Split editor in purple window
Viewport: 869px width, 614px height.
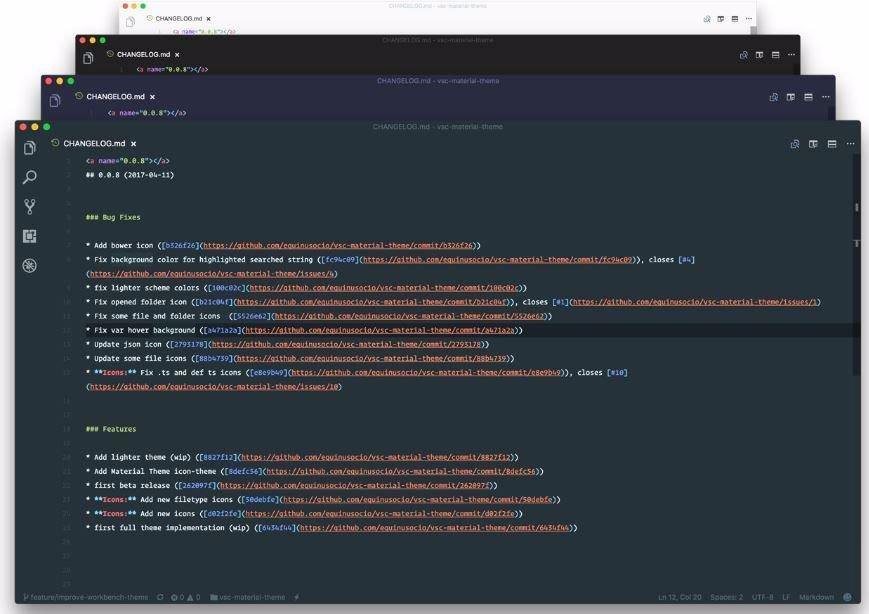click(x=791, y=97)
